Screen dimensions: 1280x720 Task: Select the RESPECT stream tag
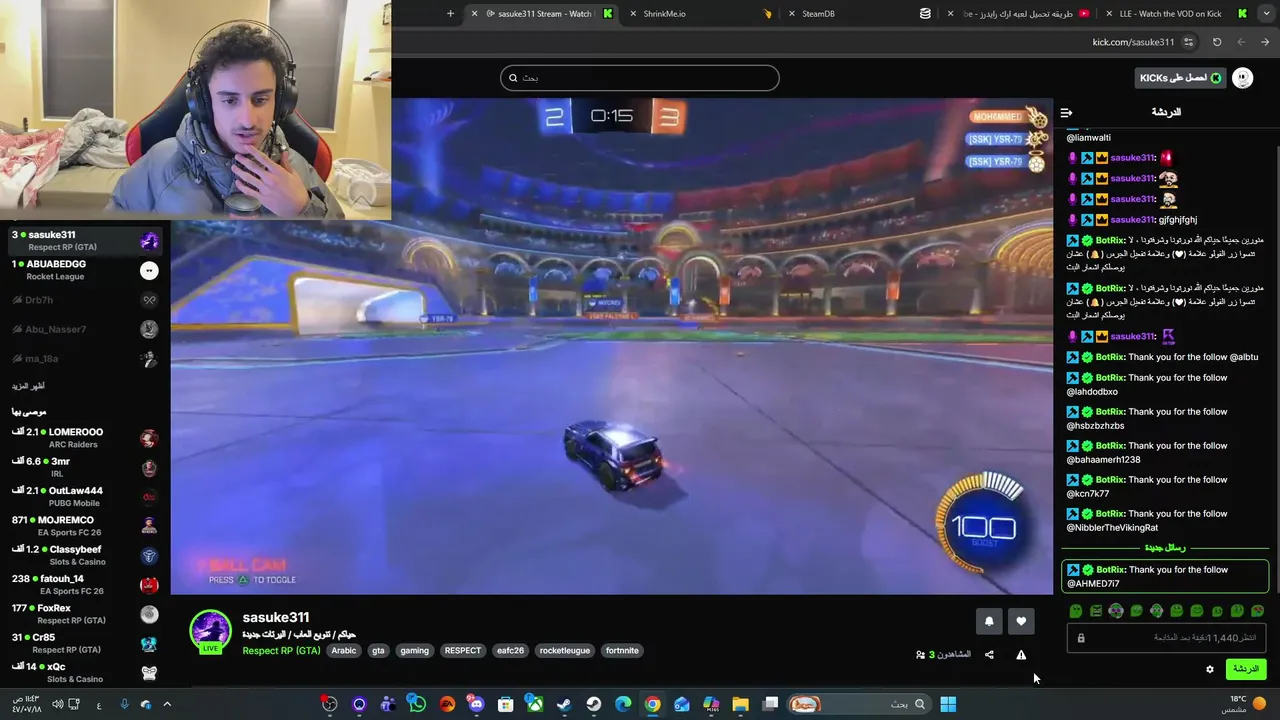[462, 651]
